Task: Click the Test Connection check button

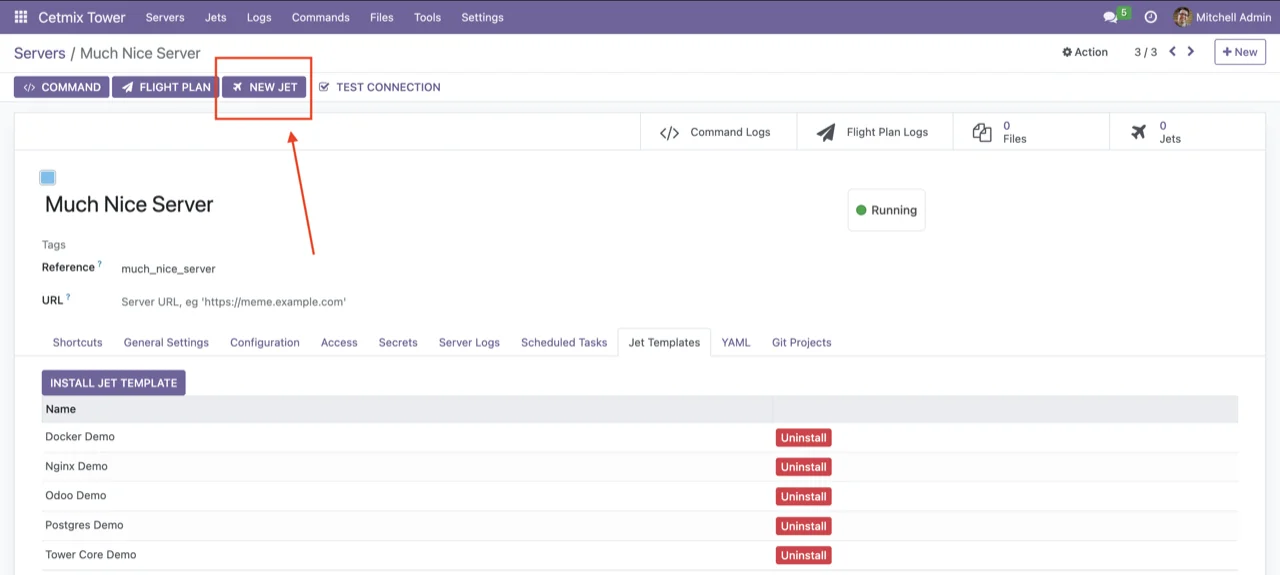Action: coord(379,87)
